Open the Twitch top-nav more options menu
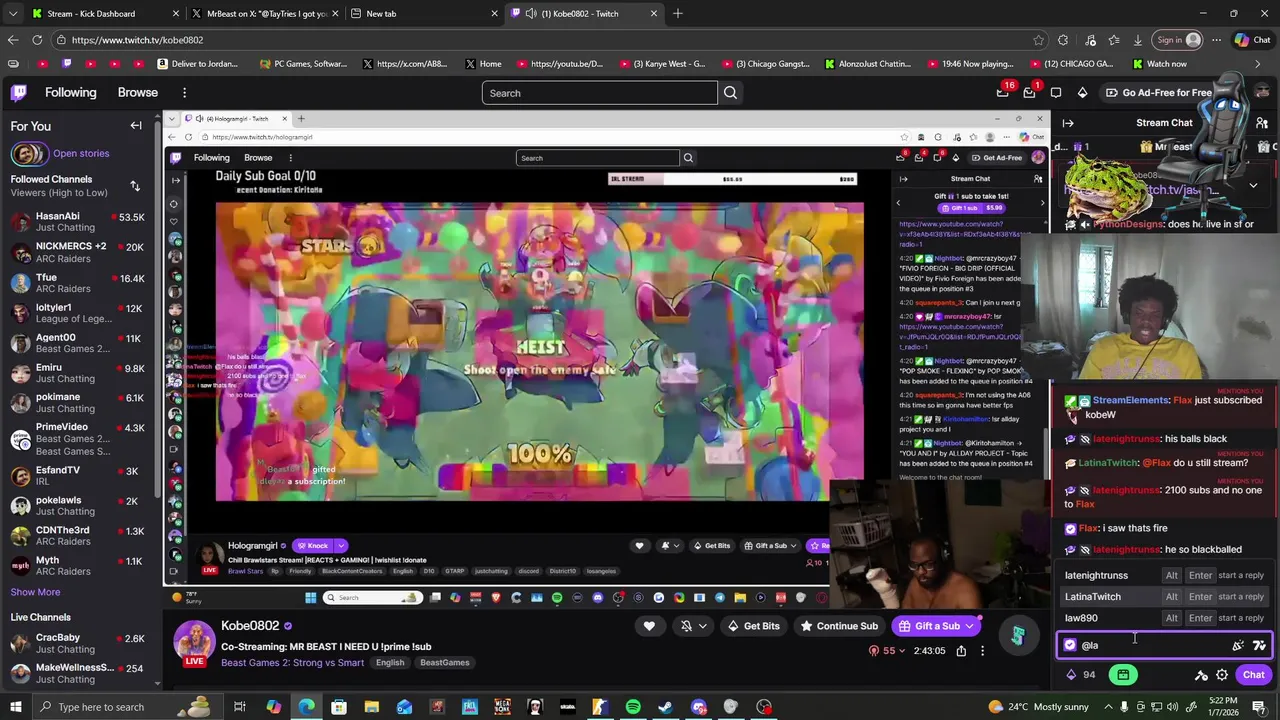This screenshot has height=720, width=1280. coord(184,93)
